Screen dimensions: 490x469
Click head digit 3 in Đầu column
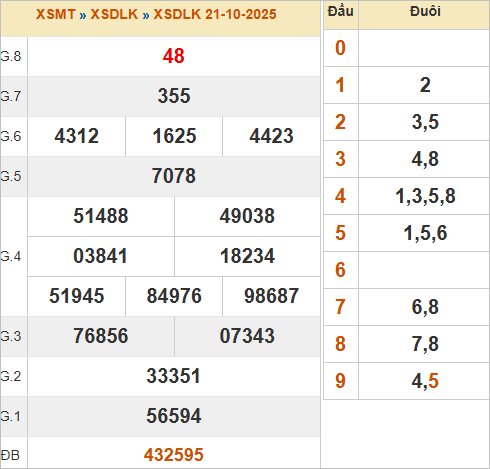tap(340, 159)
